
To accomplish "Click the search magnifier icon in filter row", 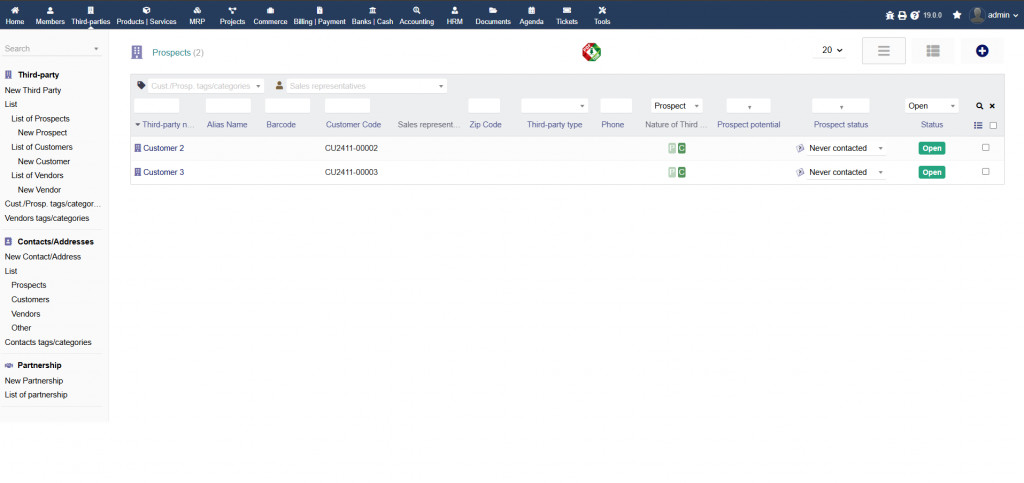I will 980,106.
